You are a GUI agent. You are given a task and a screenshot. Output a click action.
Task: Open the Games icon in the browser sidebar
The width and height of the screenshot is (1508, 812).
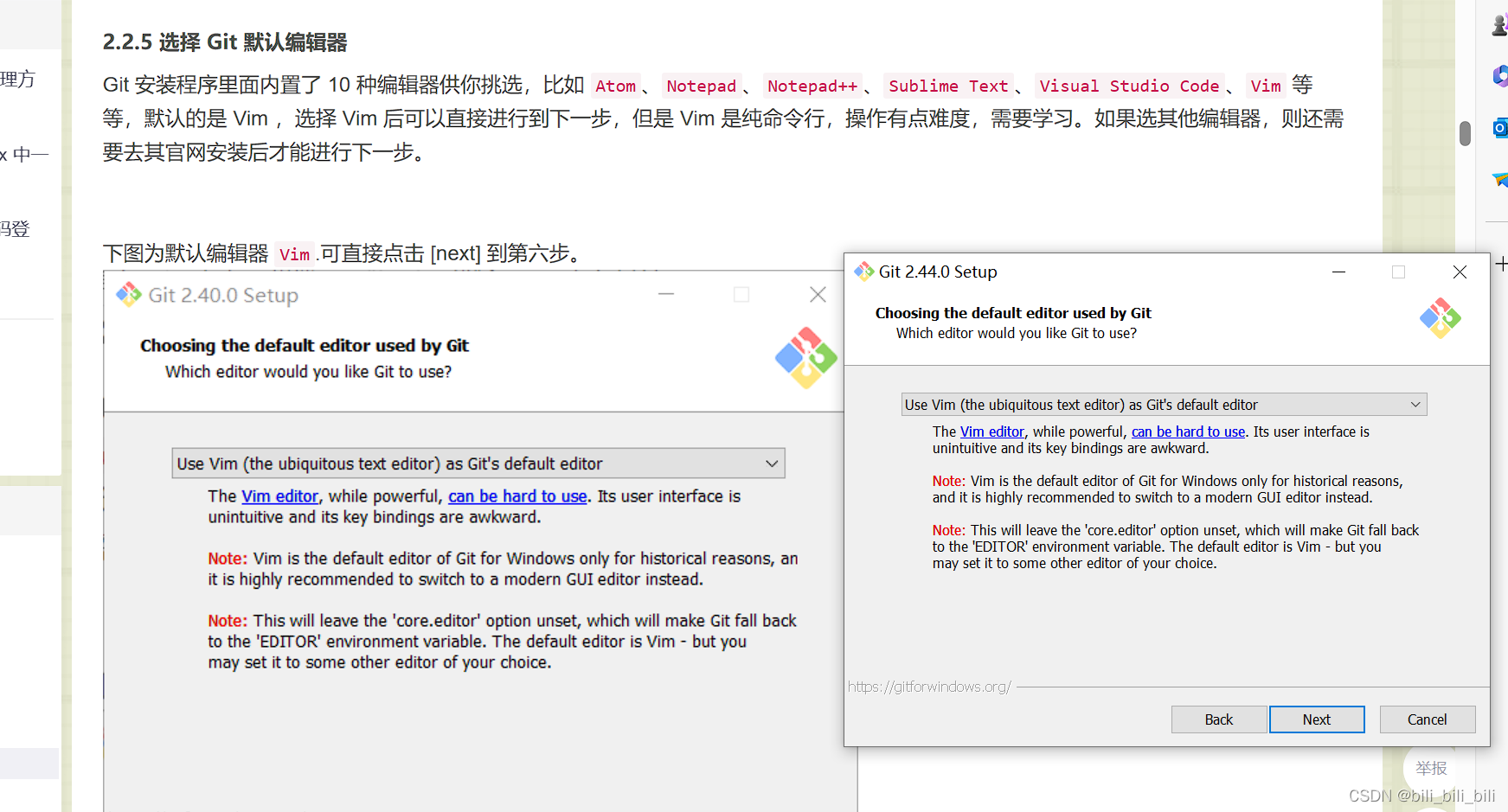point(1500,26)
